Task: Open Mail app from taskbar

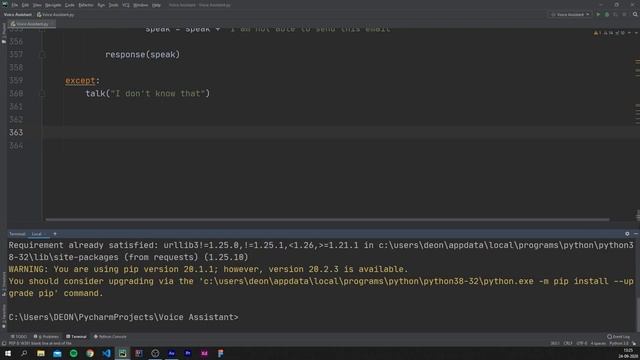Action: (57, 353)
